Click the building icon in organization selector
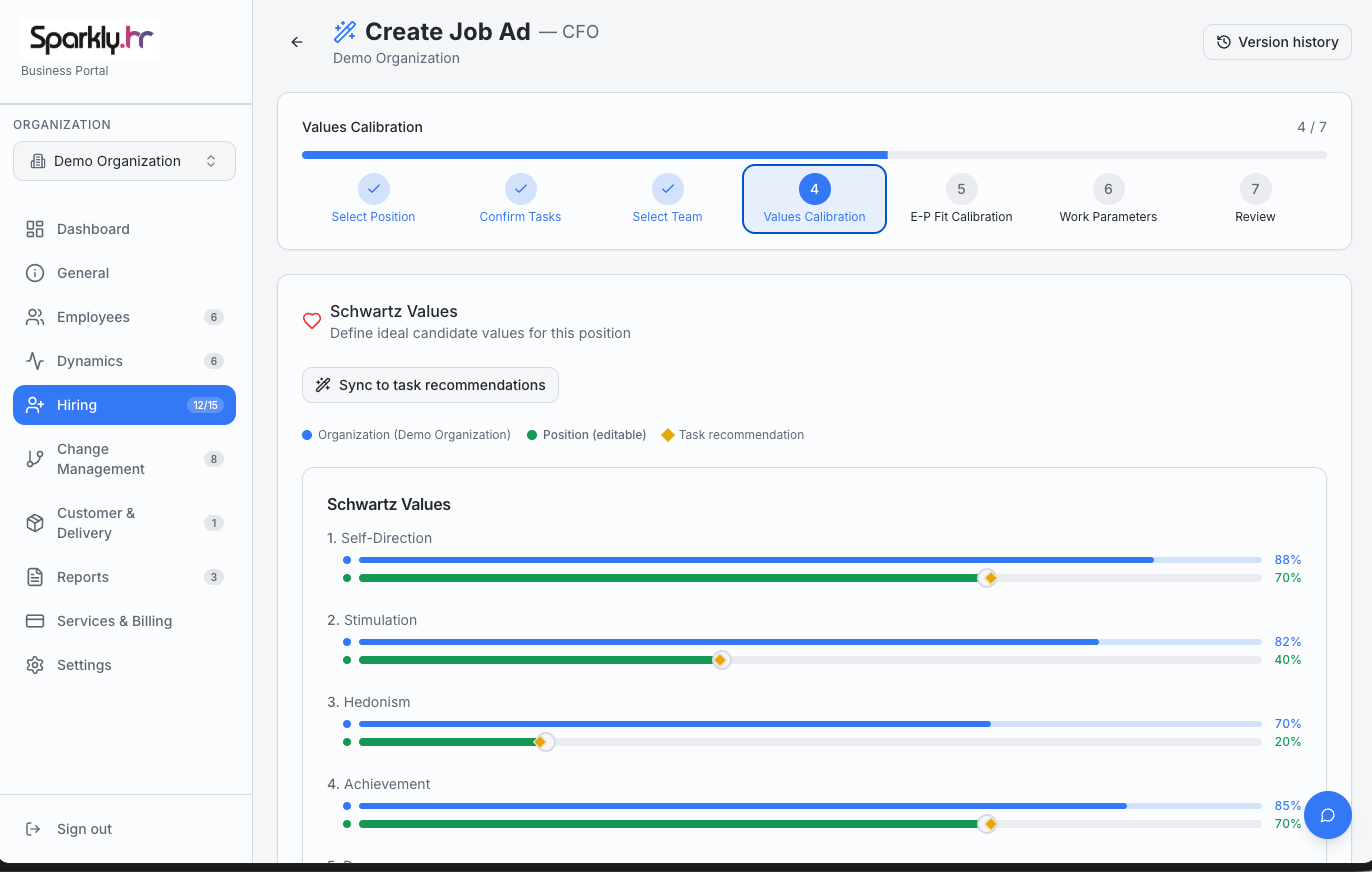This screenshot has width=1372, height=872. (37, 161)
